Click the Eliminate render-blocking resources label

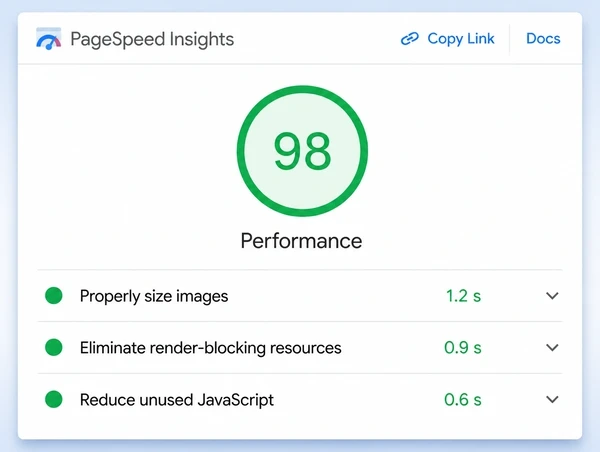pyautogui.click(x=210, y=348)
